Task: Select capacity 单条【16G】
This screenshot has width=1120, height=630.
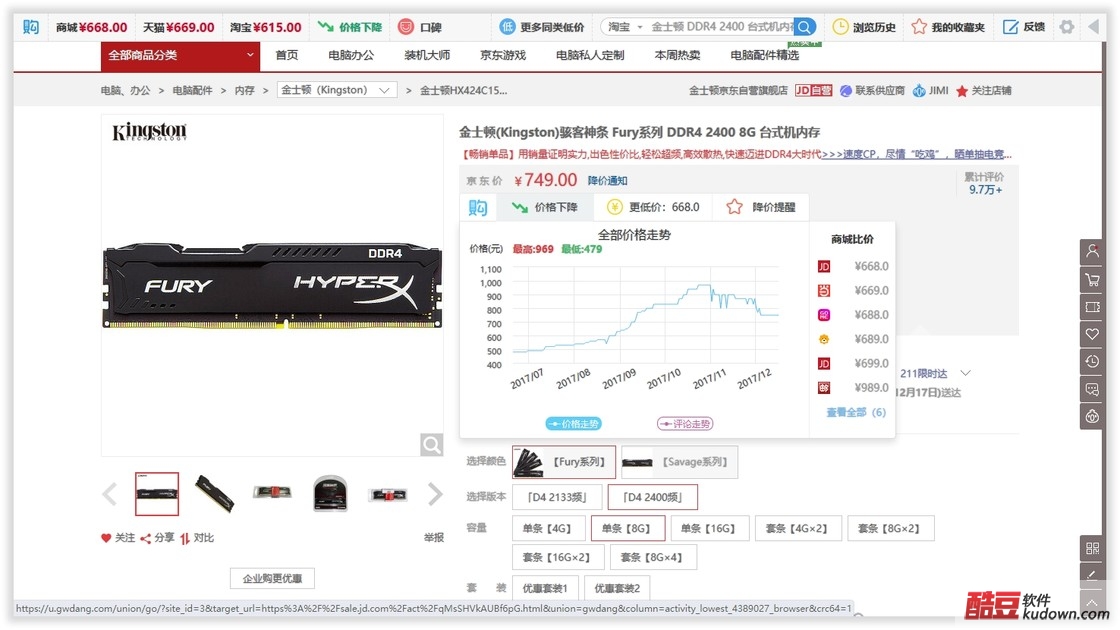Action: point(710,529)
